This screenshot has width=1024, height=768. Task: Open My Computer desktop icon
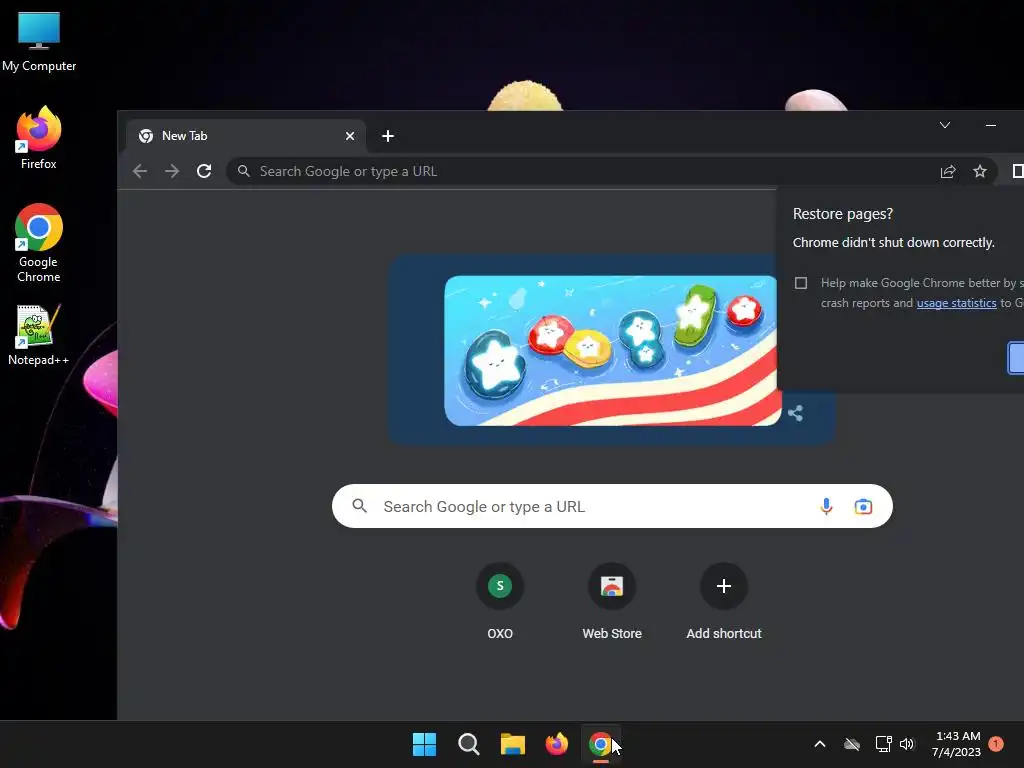[39, 42]
